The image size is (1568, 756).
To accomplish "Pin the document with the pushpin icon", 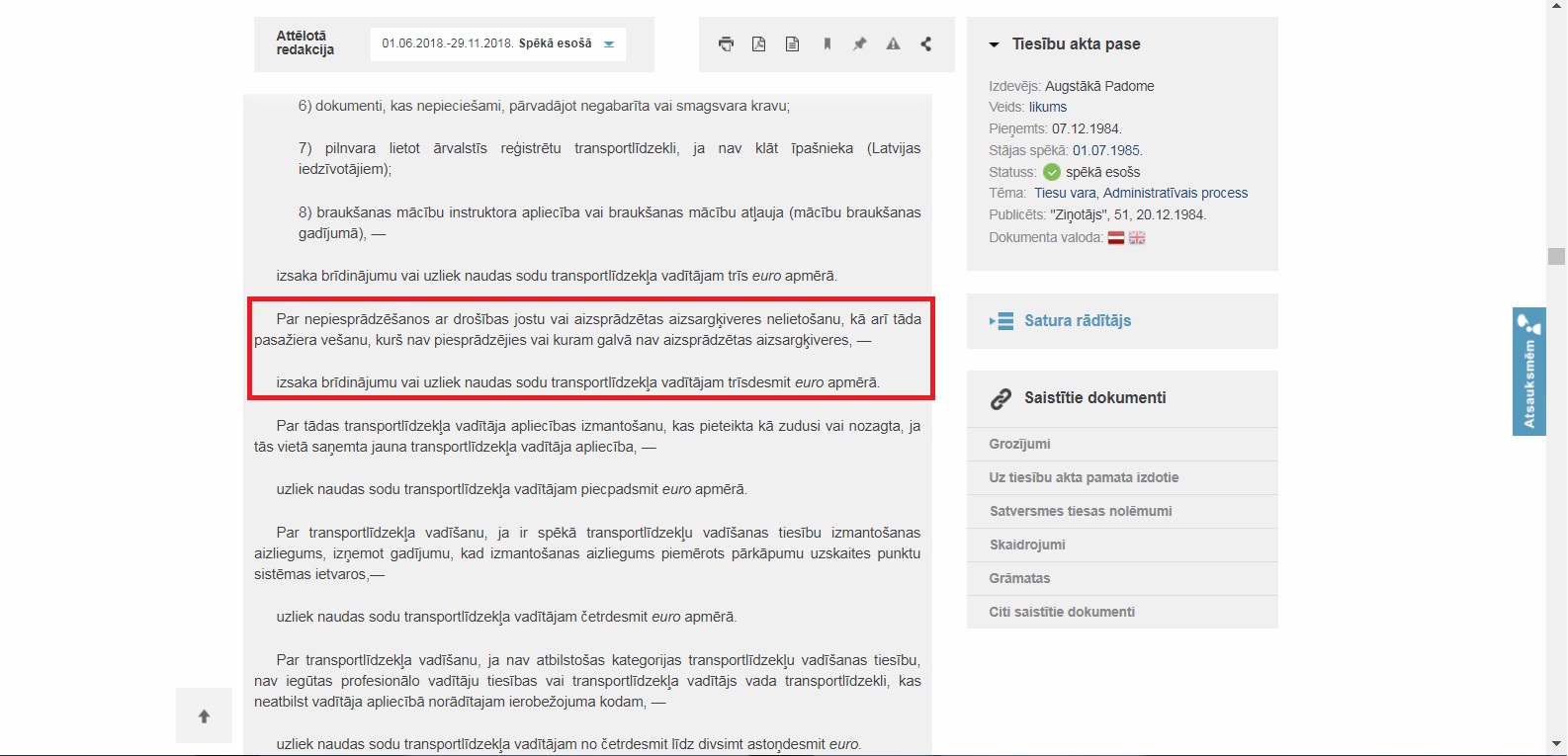I will point(860,43).
